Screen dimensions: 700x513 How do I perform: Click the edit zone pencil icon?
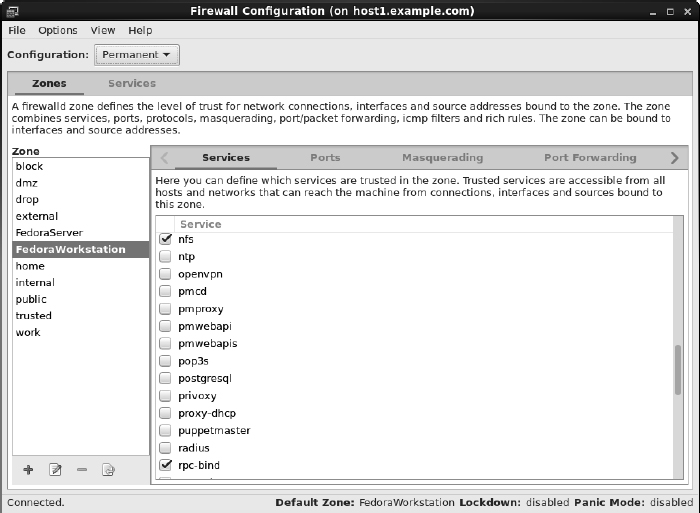tap(55, 470)
